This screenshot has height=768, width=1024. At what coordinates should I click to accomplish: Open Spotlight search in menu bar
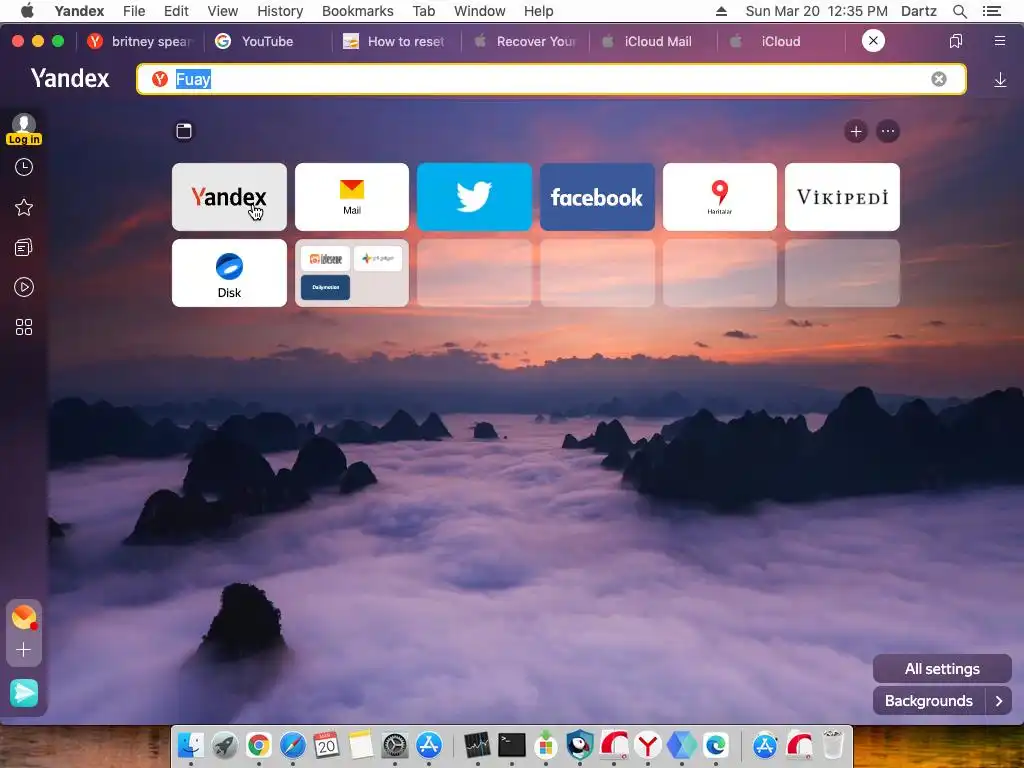[x=959, y=11]
